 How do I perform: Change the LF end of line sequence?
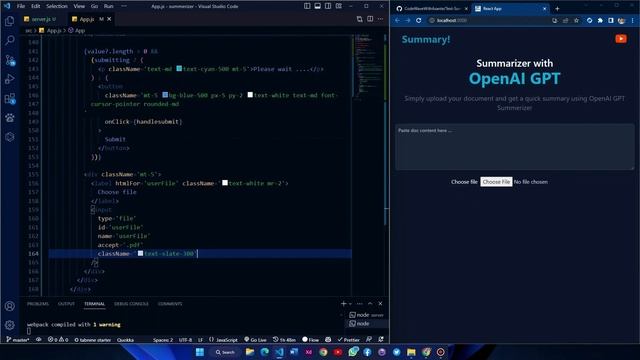point(200,340)
